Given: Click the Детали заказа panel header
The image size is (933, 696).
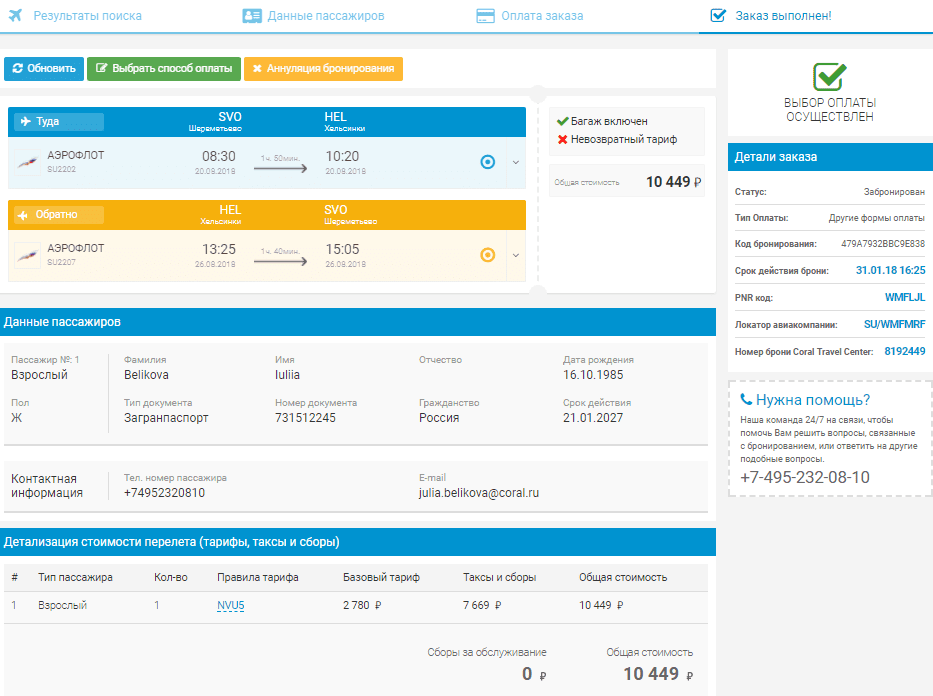Looking at the screenshot, I should point(830,157).
